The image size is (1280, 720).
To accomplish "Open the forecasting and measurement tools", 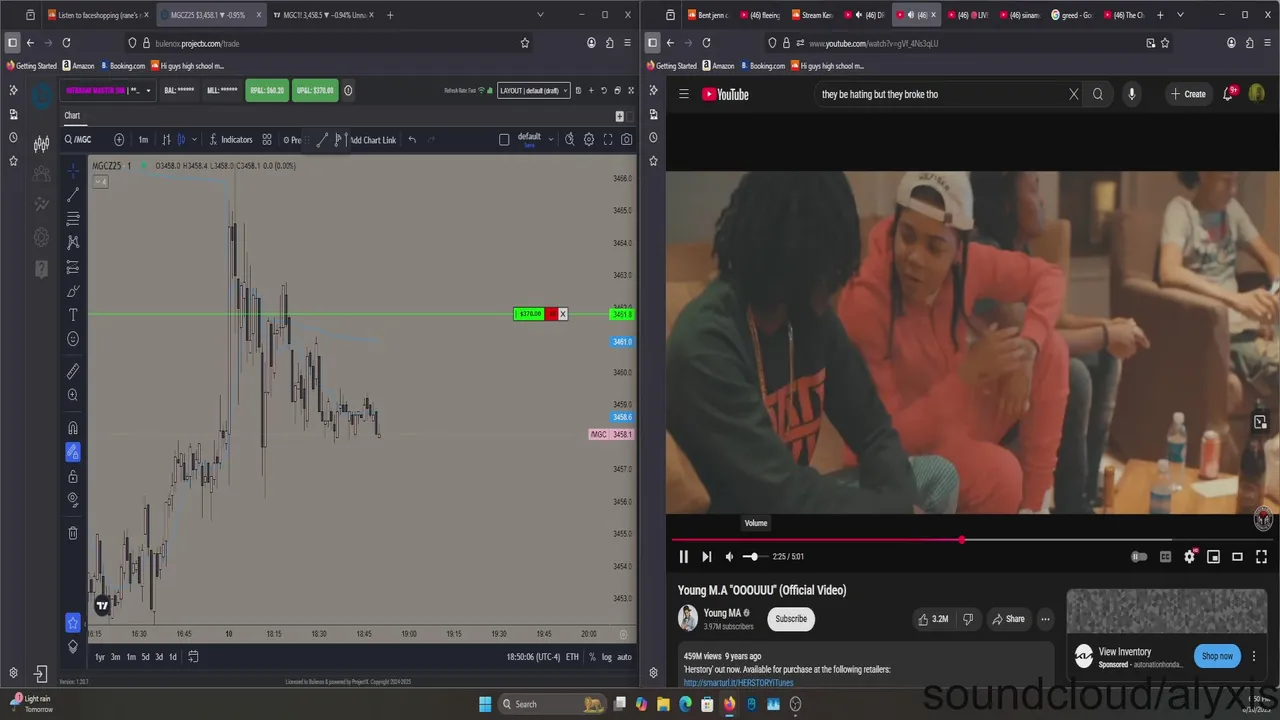I will (x=73, y=267).
